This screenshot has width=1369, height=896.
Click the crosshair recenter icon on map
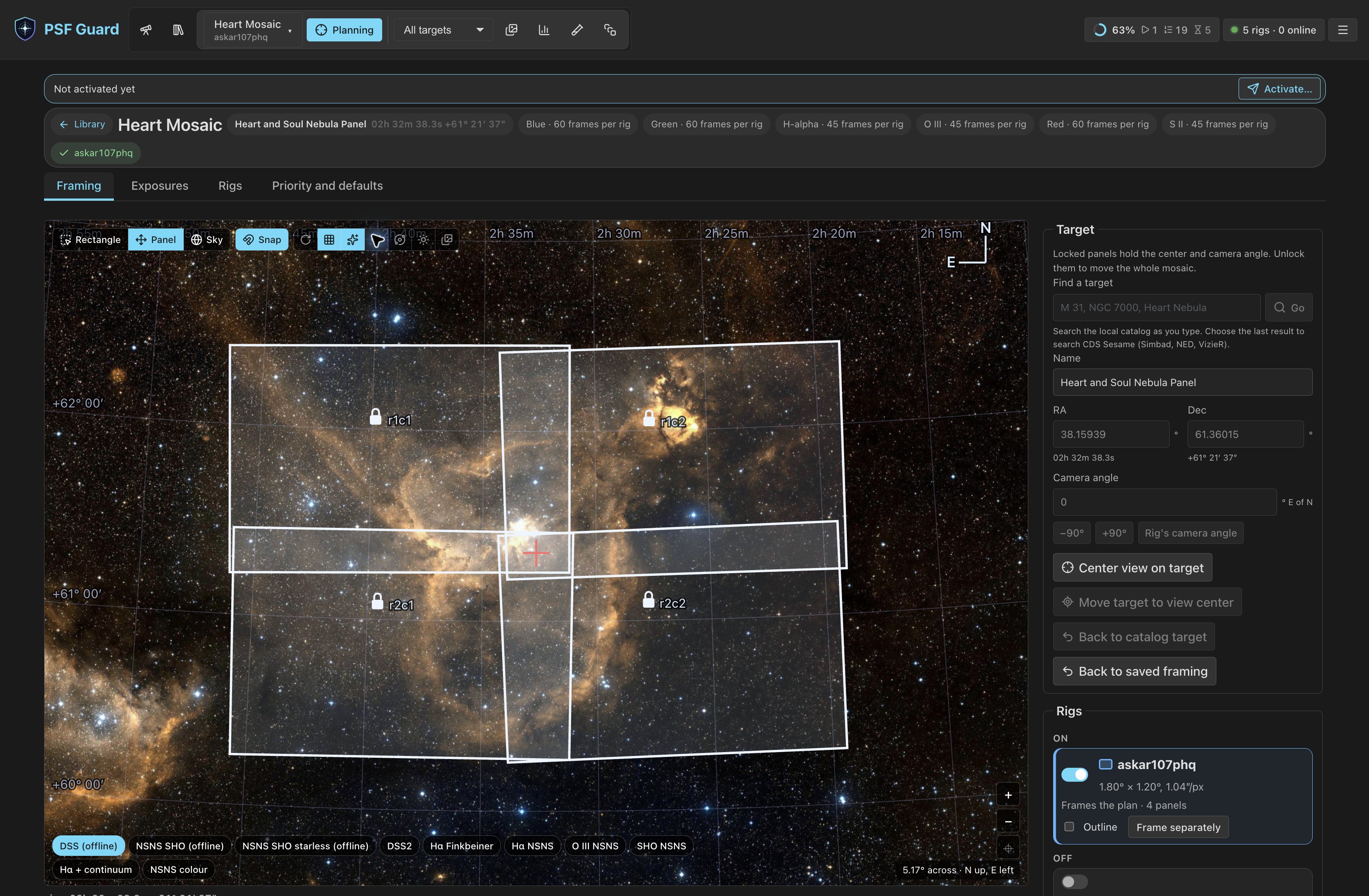coord(1008,848)
